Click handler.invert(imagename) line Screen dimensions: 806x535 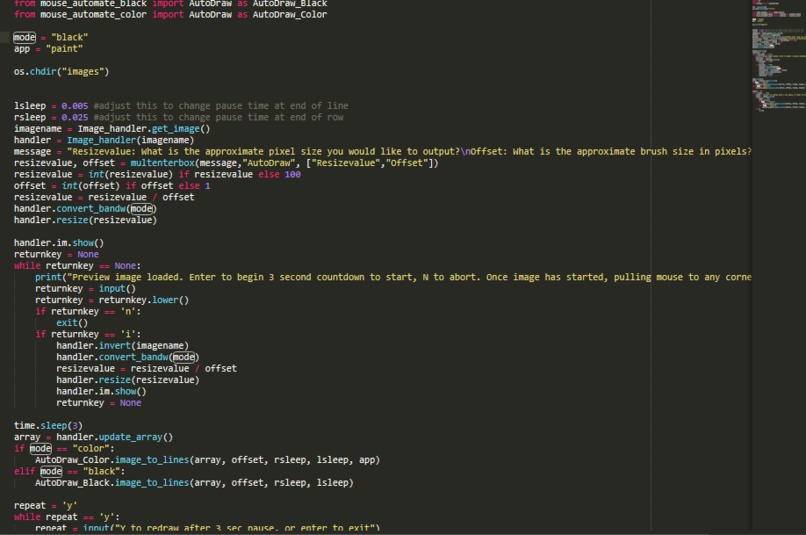click(122, 346)
